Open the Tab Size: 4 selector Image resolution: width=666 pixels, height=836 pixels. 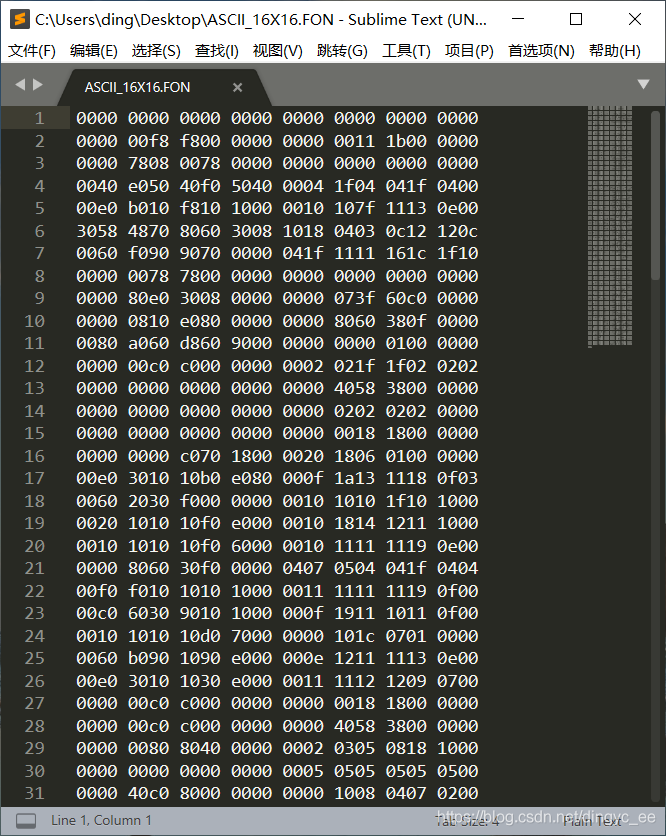click(x=467, y=821)
